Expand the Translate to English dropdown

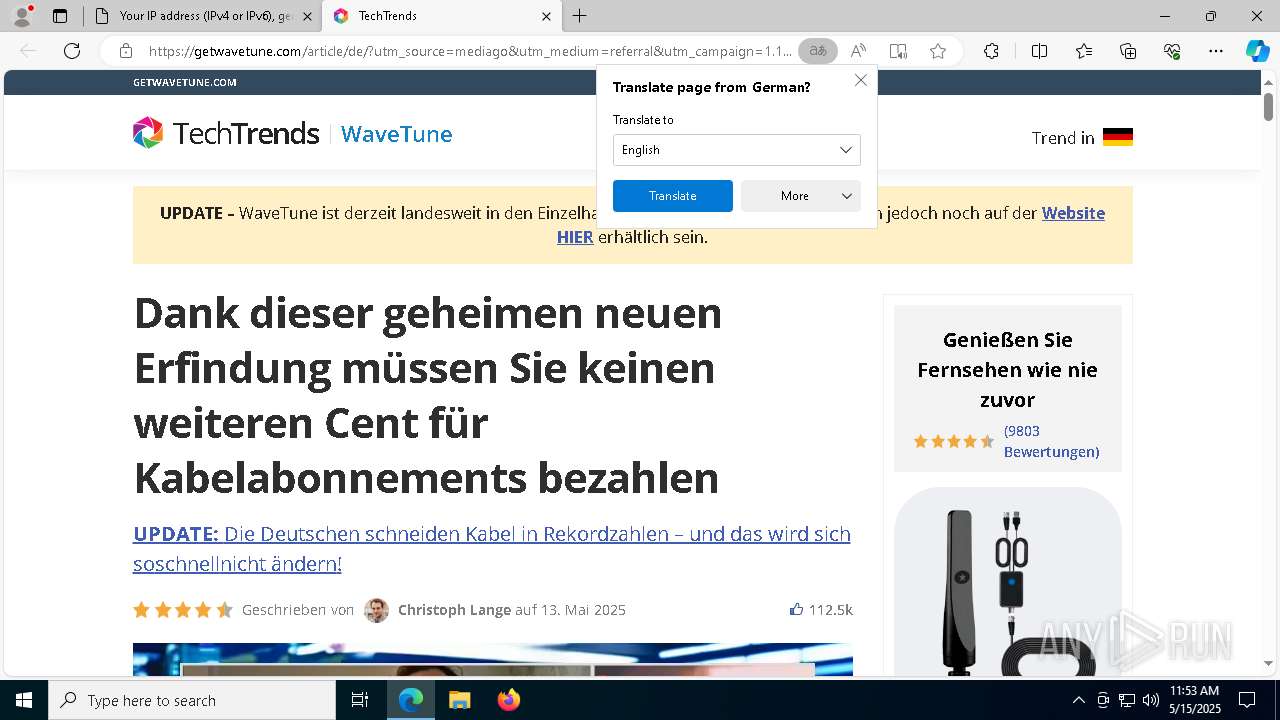click(736, 150)
